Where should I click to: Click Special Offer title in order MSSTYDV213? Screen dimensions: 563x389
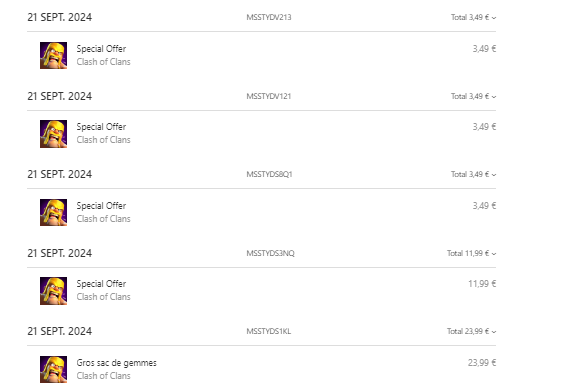[x=101, y=48]
